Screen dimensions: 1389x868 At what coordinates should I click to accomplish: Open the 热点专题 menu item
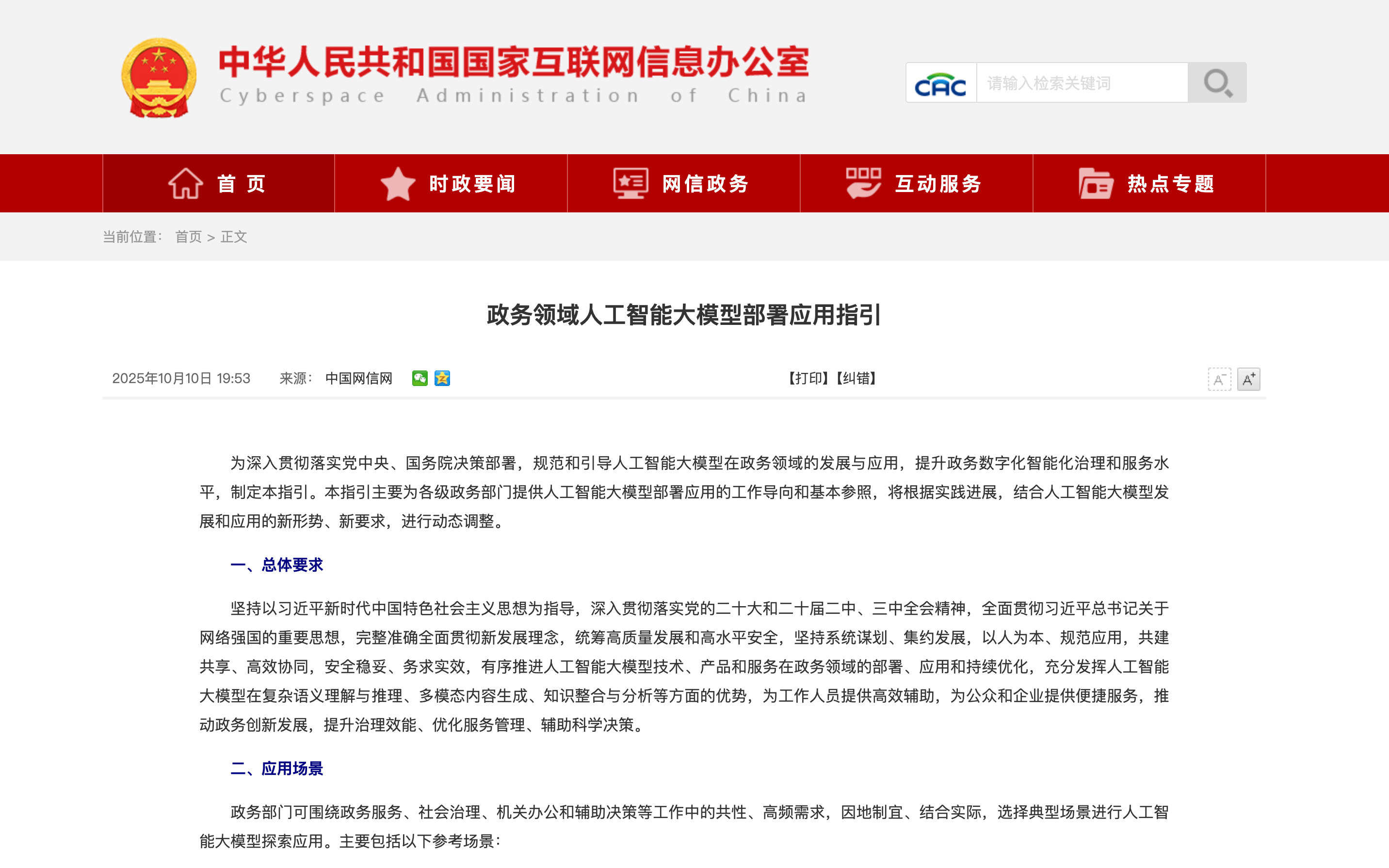point(1171,184)
